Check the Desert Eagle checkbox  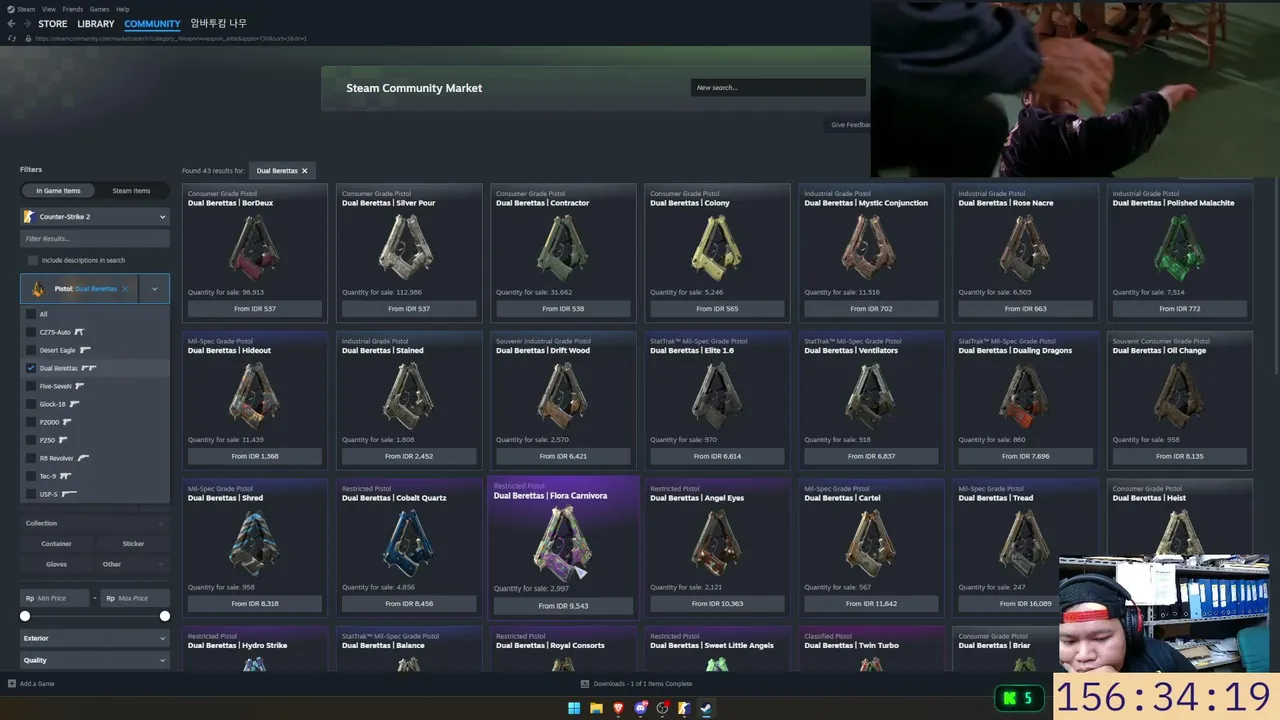coord(31,350)
